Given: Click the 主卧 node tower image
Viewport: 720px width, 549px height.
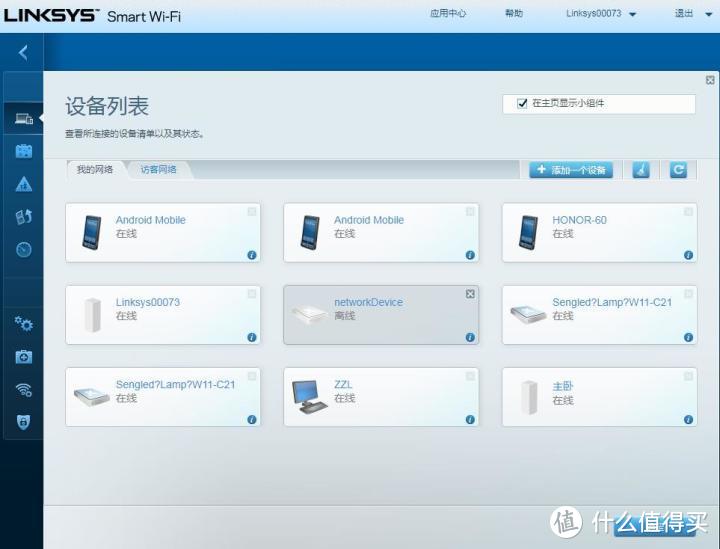Looking at the screenshot, I should (529, 397).
